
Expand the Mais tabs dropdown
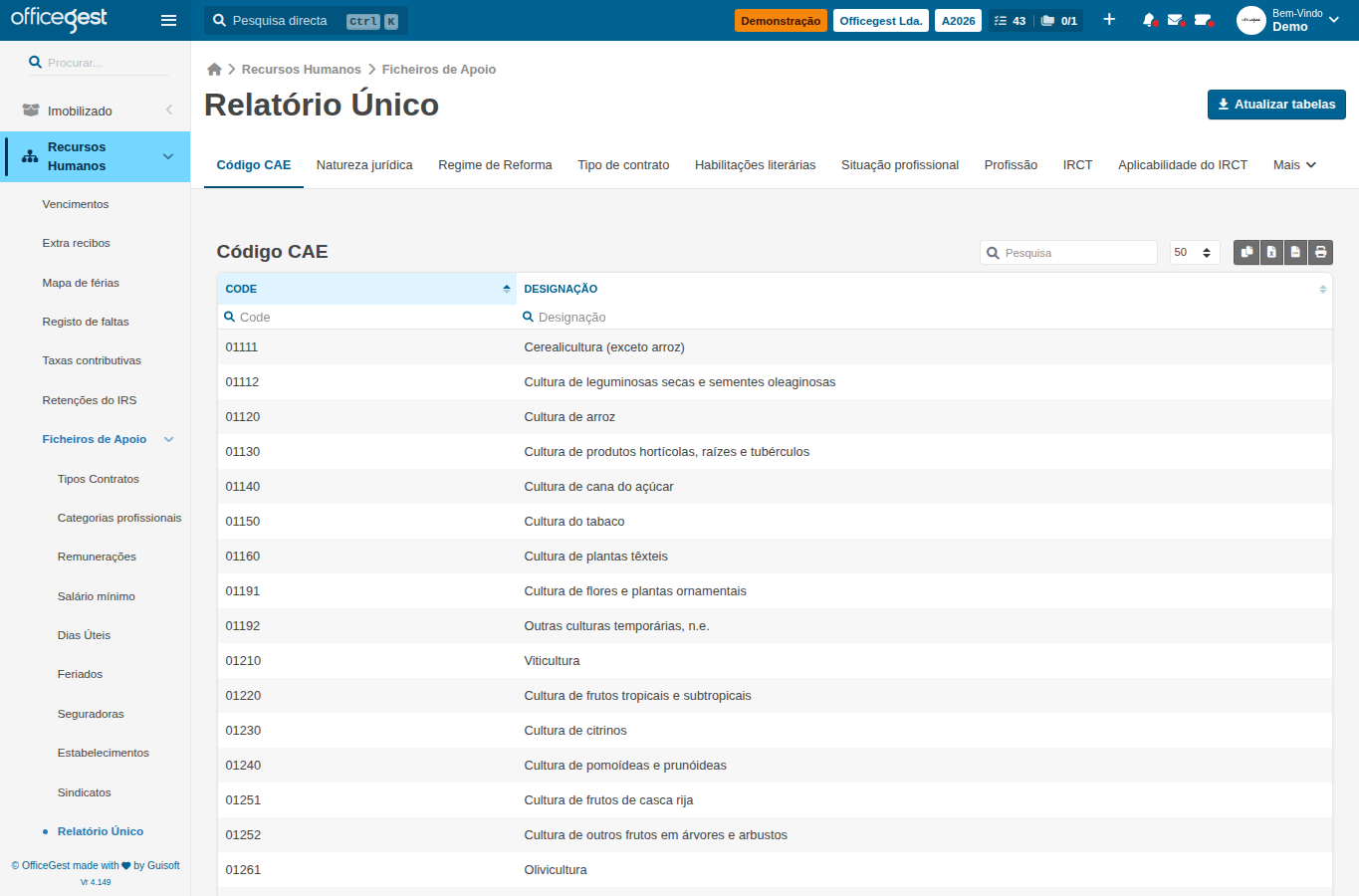coord(1294,165)
